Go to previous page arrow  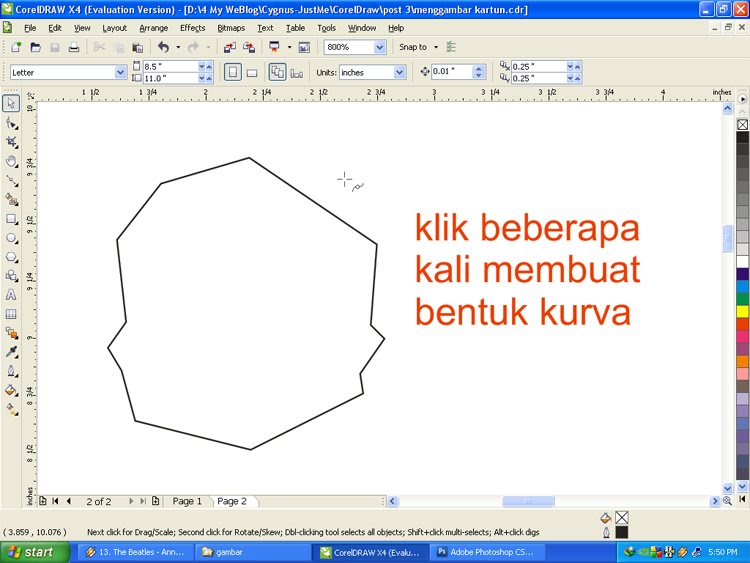pyautogui.click(x=69, y=501)
